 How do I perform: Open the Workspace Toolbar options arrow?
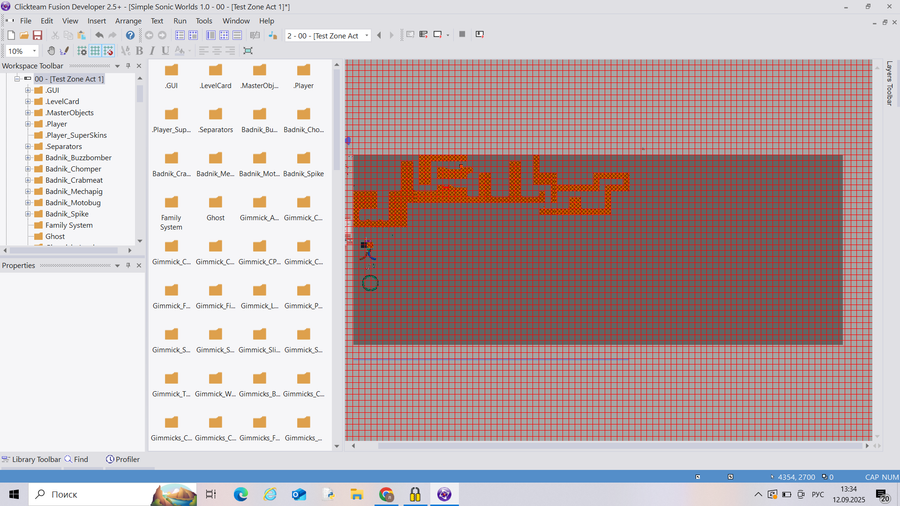117,66
